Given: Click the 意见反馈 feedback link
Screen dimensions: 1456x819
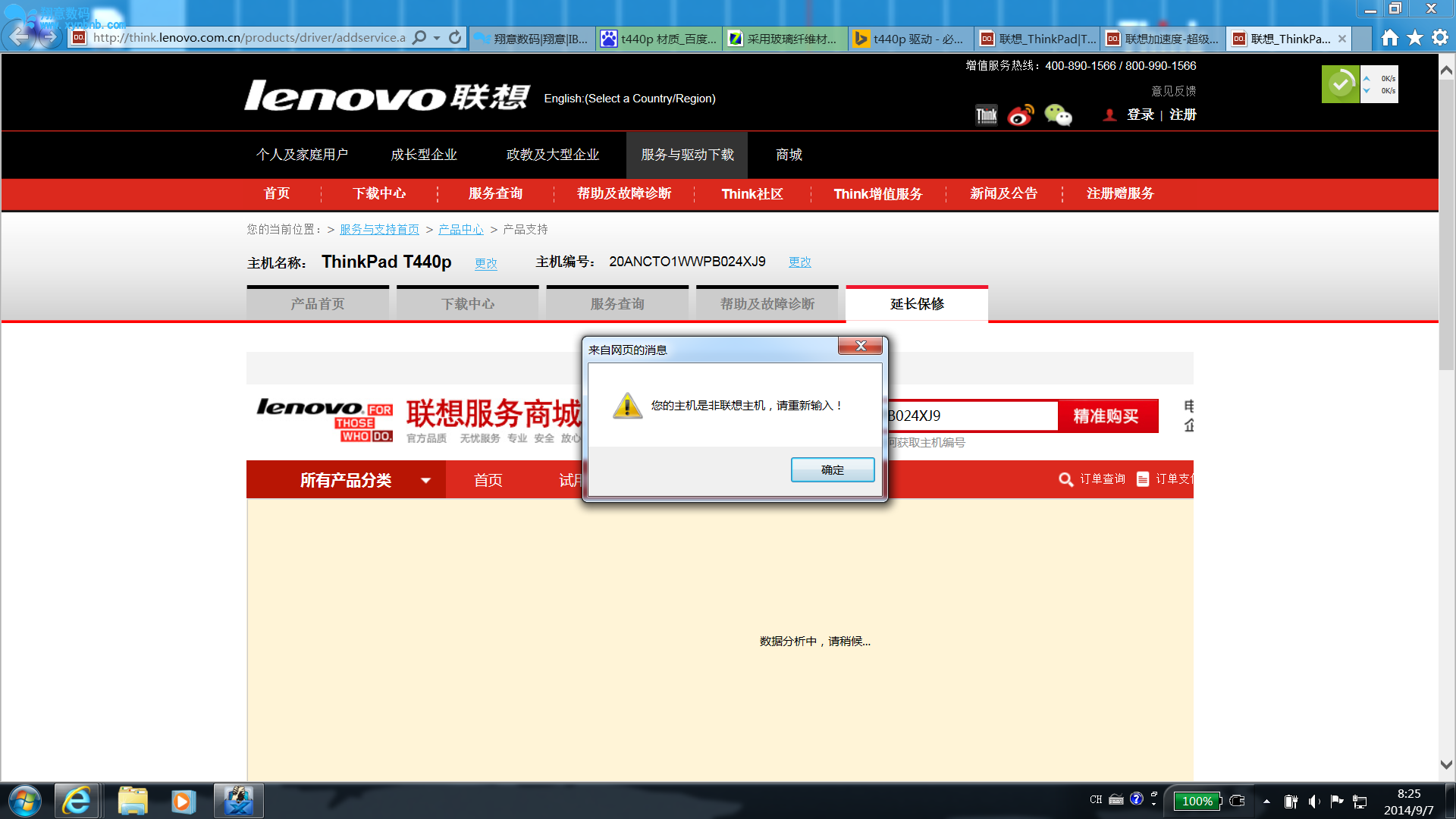Looking at the screenshot, I should pyautogui.click(x=1173, y=91).
